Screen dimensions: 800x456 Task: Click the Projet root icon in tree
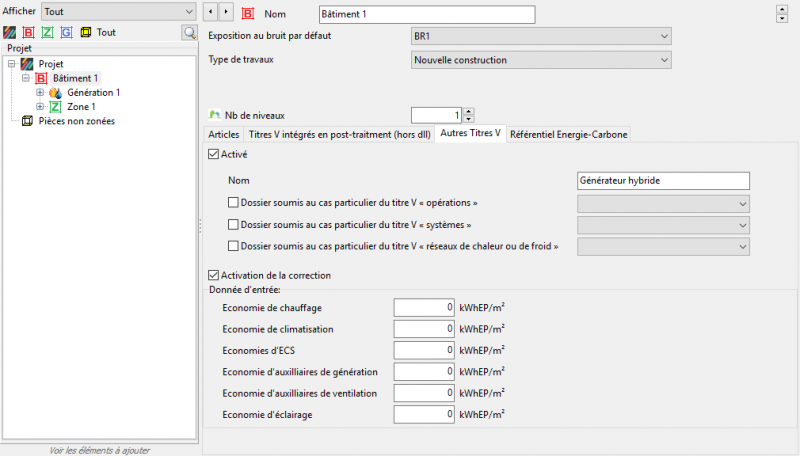click(x=27, y=64)
